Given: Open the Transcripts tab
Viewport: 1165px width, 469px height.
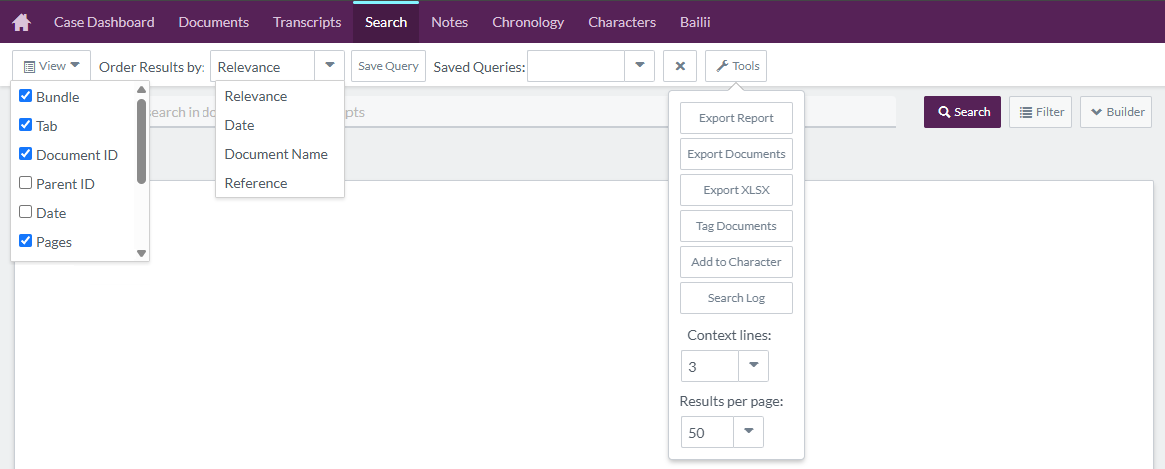Looking at the screenshot, I should 307,22.
